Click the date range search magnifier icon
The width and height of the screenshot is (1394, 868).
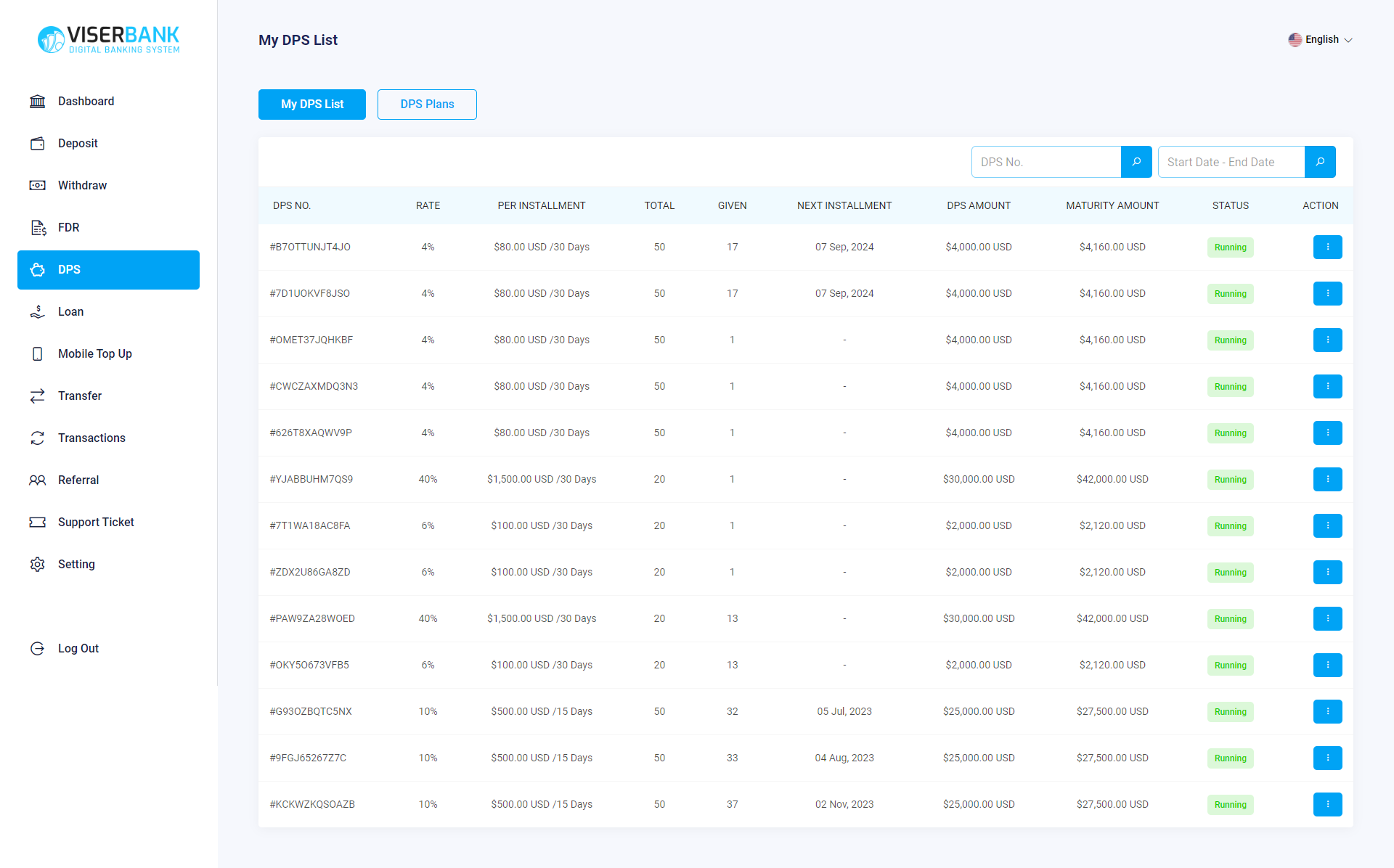coord(1320,162)
